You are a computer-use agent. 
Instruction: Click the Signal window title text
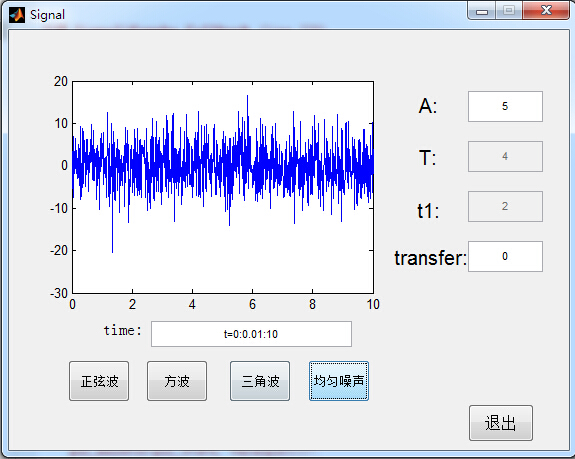tap(47, 15)
